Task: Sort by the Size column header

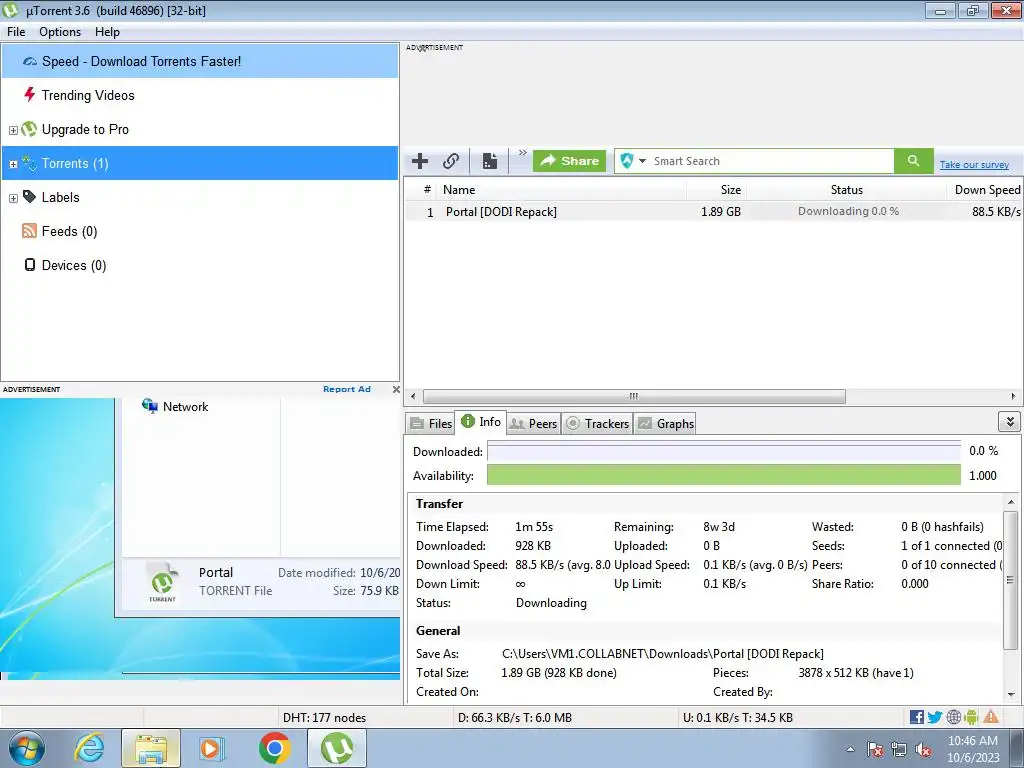Action: (x=716, y=190)
